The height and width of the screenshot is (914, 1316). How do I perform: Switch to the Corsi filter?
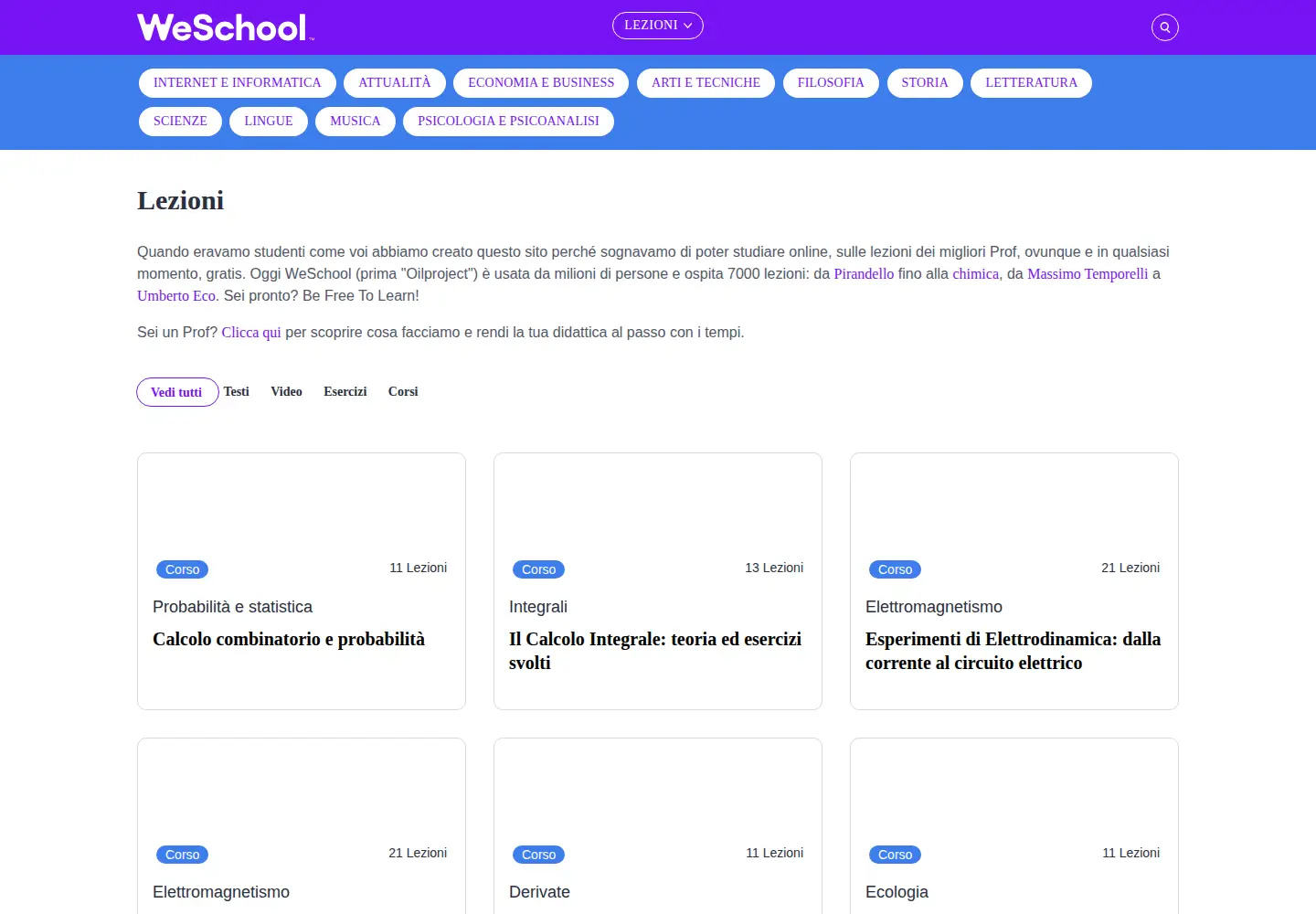[x=403, y=391]
